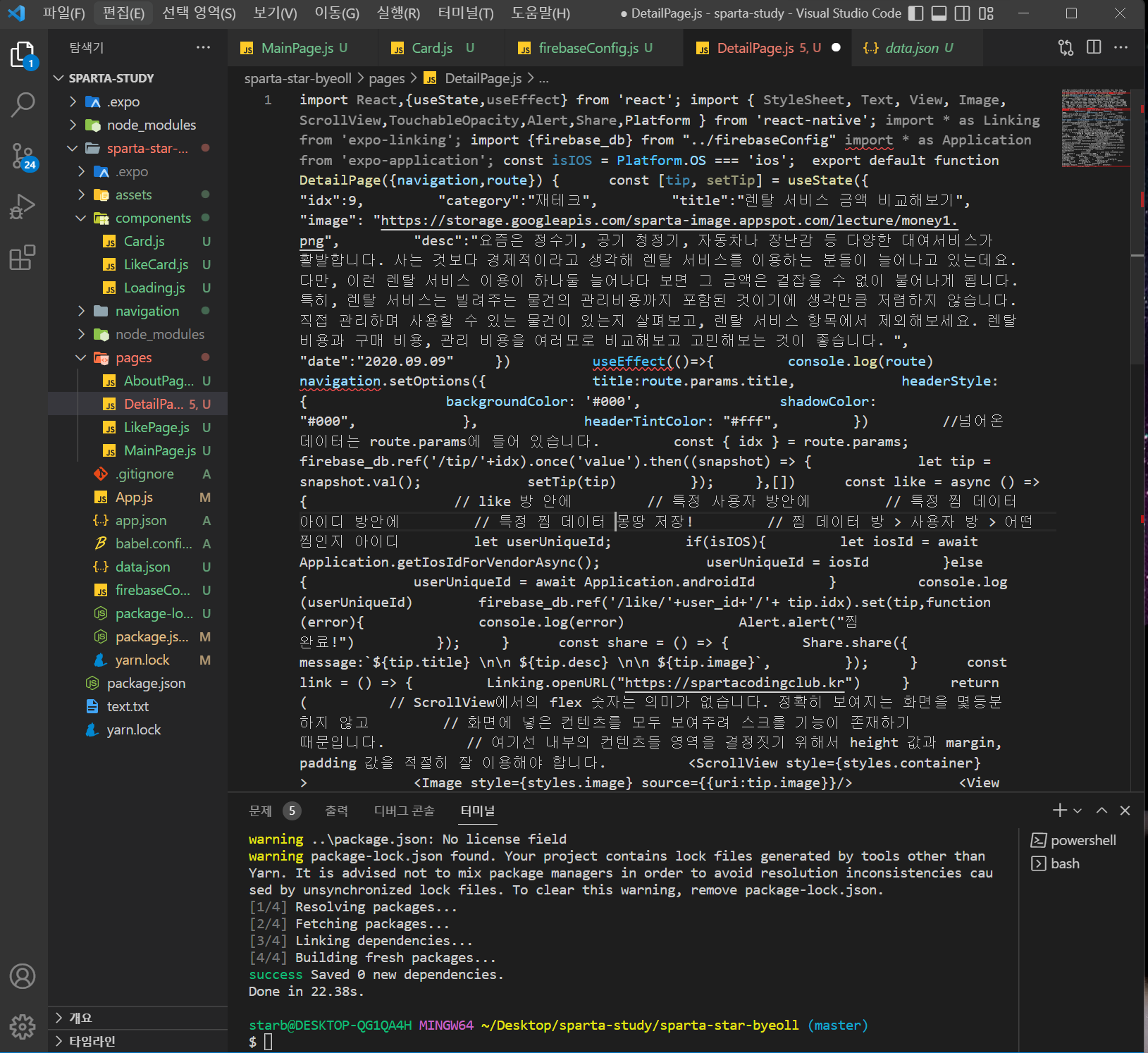
Task: Maximize the terminal panel size
Action: [x=1102, y=811]
